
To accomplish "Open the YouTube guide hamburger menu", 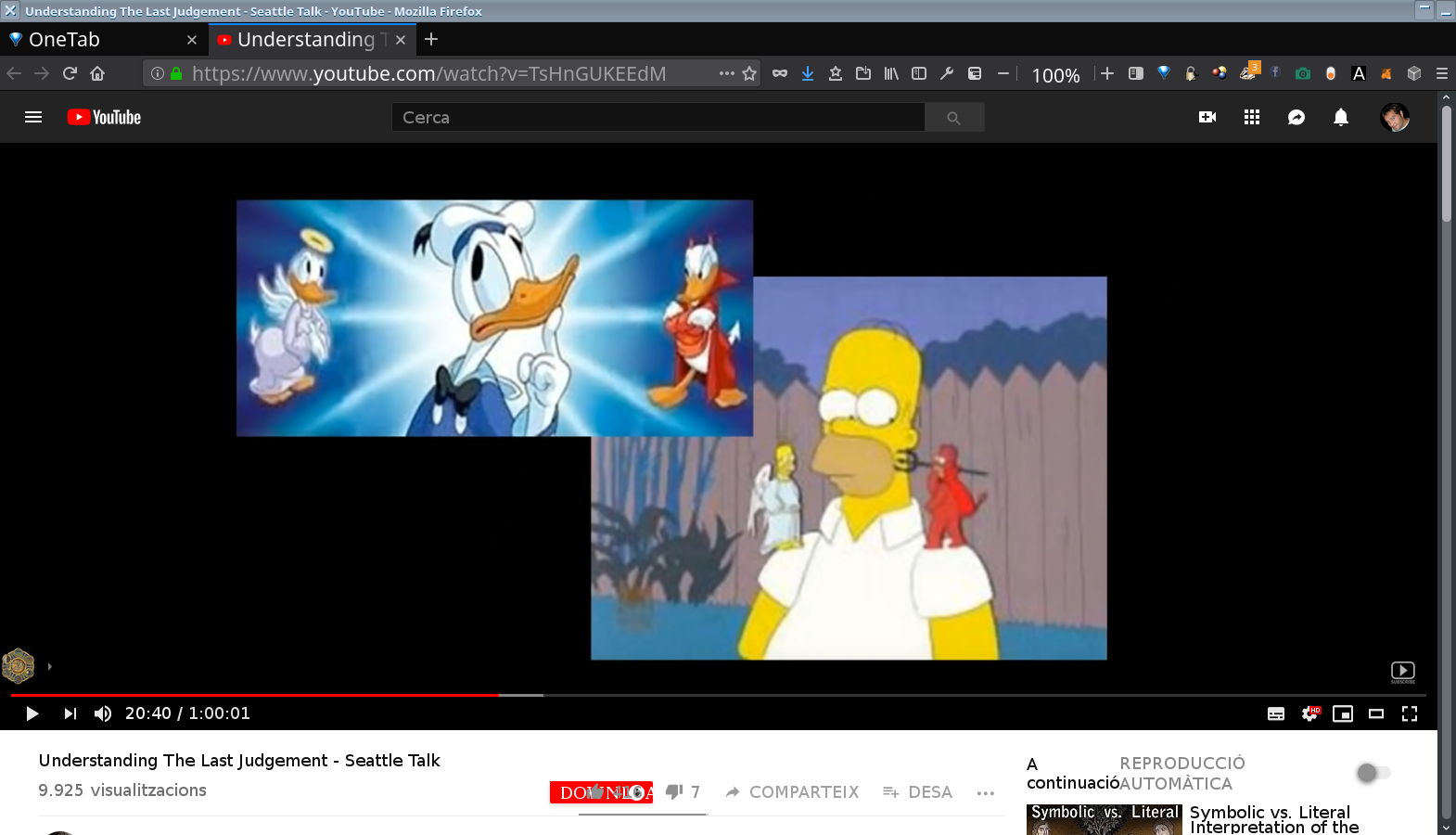I will [x=33, y=117].
